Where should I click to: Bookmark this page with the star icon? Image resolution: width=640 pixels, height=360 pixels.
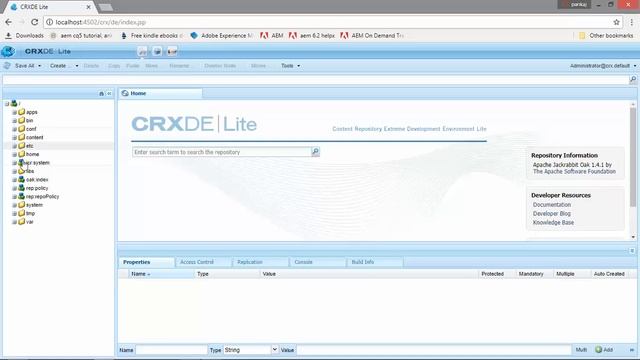tap(616, 22)
